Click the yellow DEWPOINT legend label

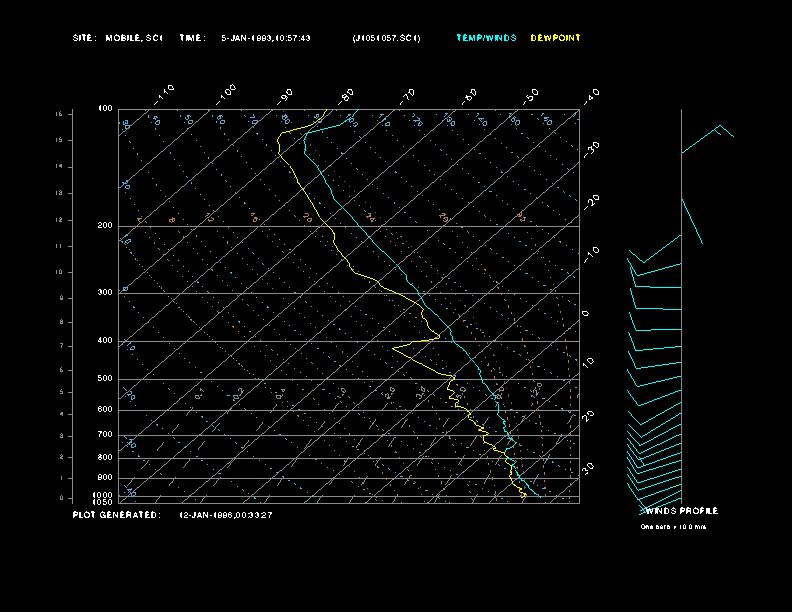point(555,38)
